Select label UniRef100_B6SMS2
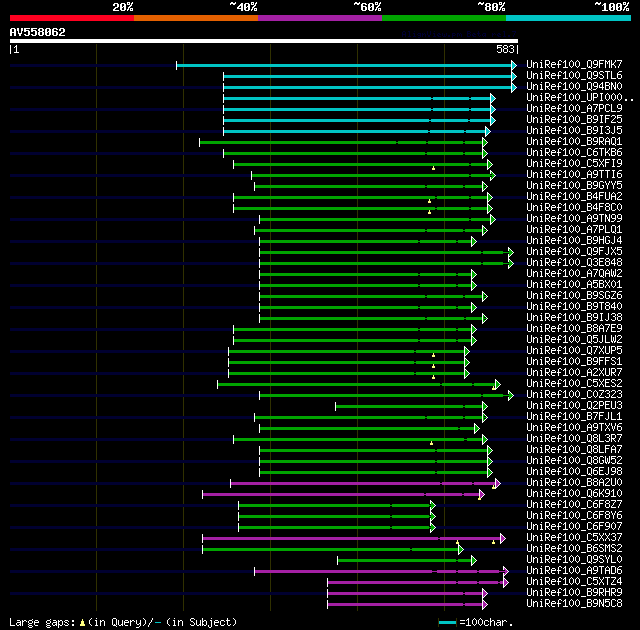Viewport: 640px width, 630px height. (x=574, y=549)
